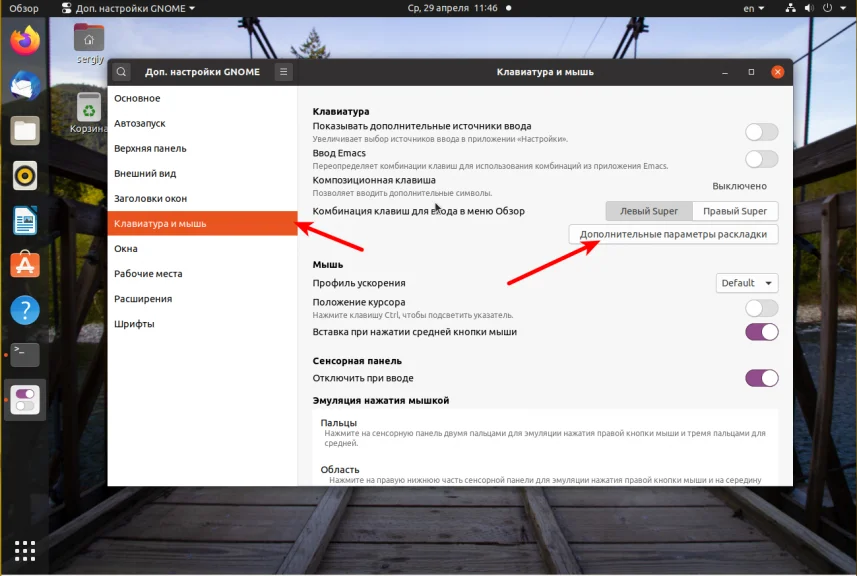The image size is (857, 576).
Task: Click Выключено for Композиционная клавиша
Action: tap(739, 186)
